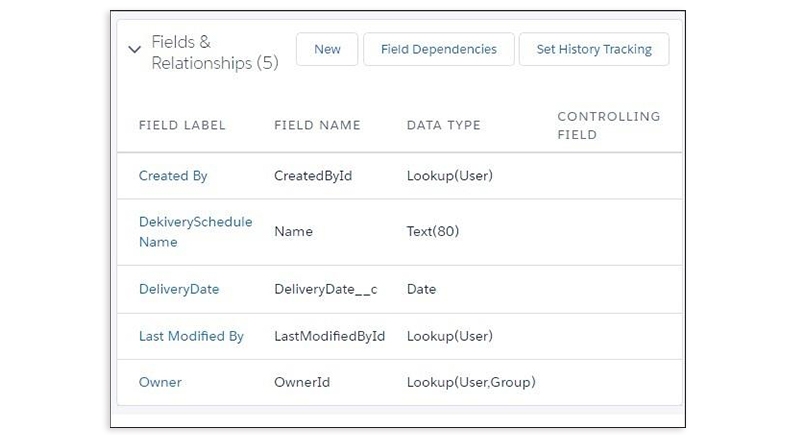Select the OwnerId field name cell
This screenshot has width=800, height=435.
[x=302, y=382]
